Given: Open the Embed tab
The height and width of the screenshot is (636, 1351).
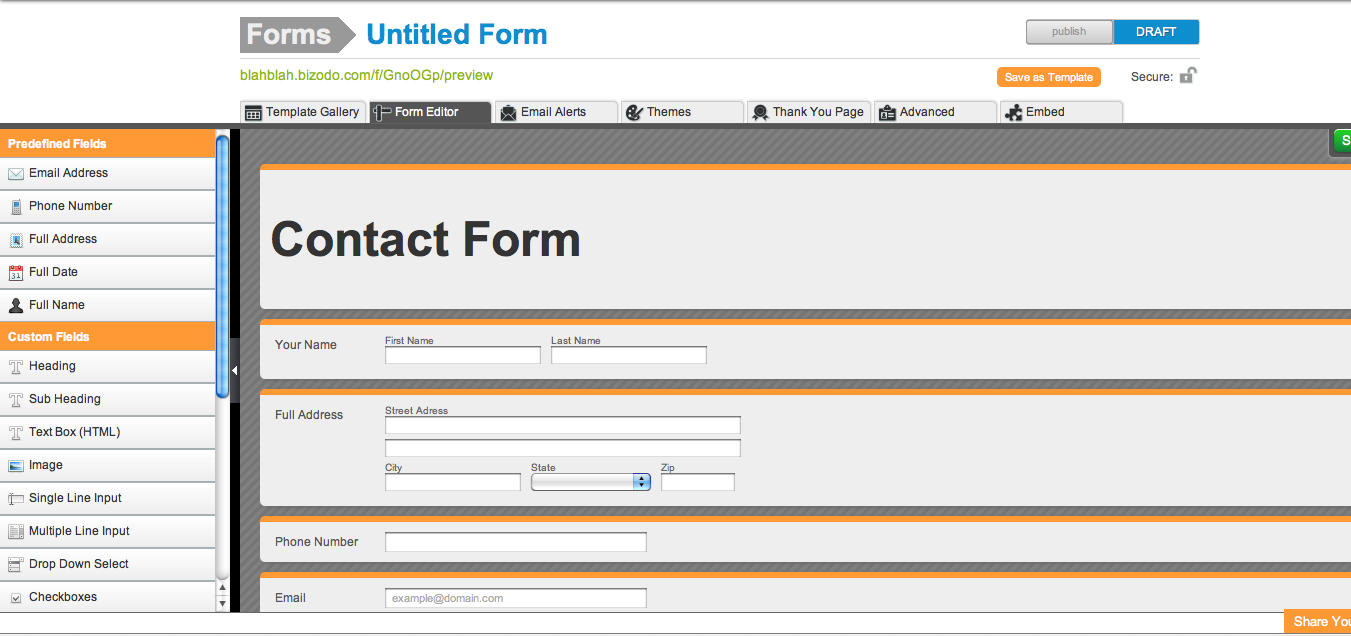Looking at the screenshot, I should [1061, 112].
